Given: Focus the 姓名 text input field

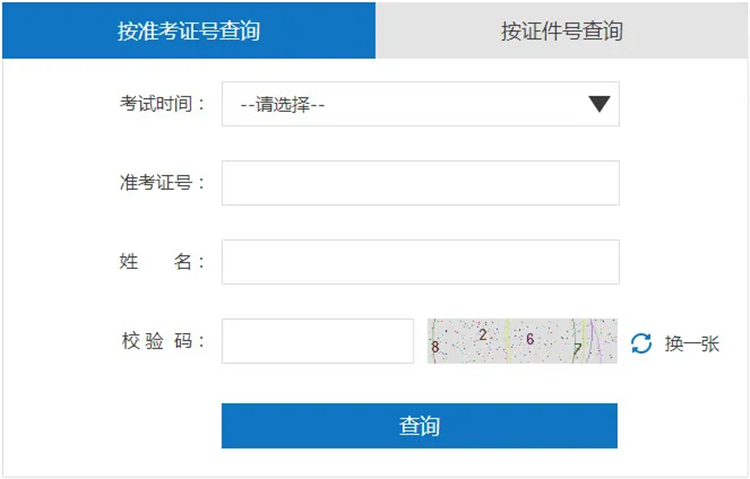Looking at the screenshot, I should (420, 262).
